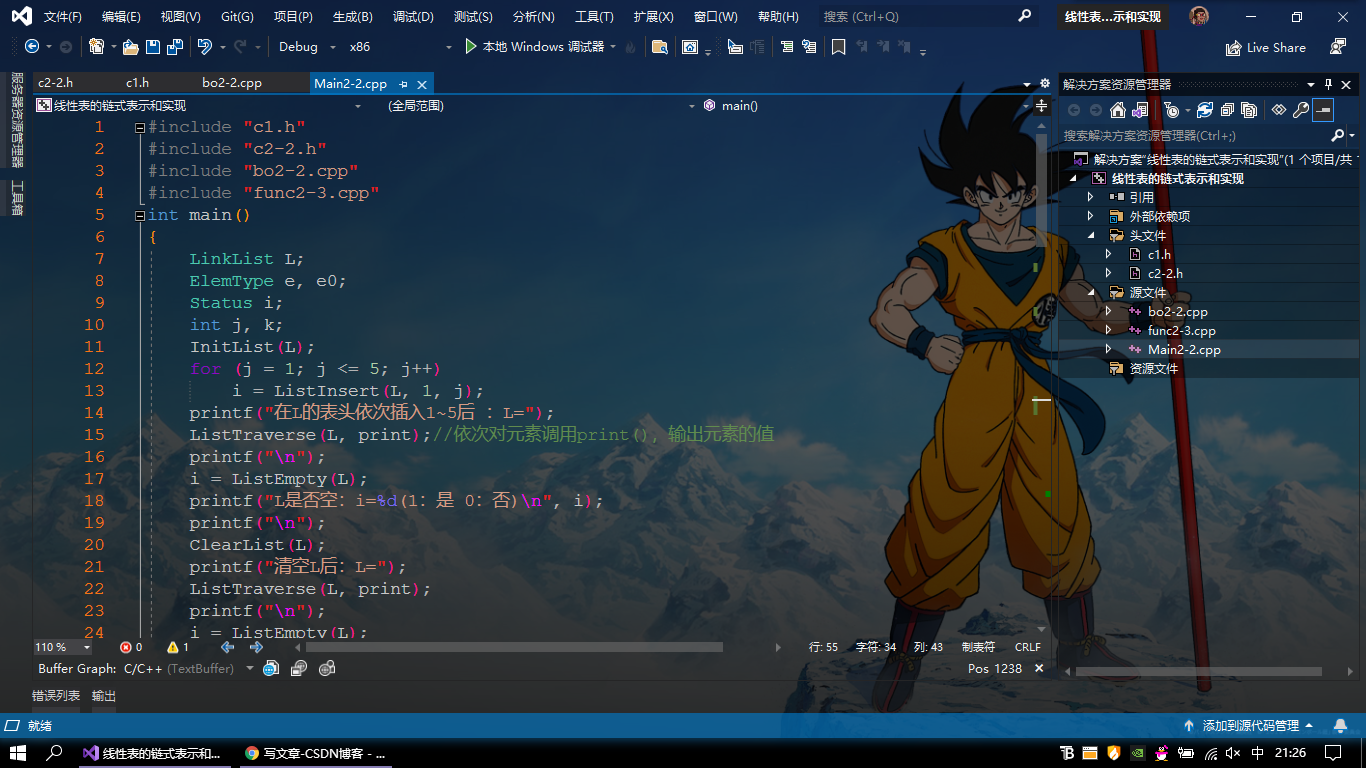Click the New Project toolbar icon

click(96, 47)
